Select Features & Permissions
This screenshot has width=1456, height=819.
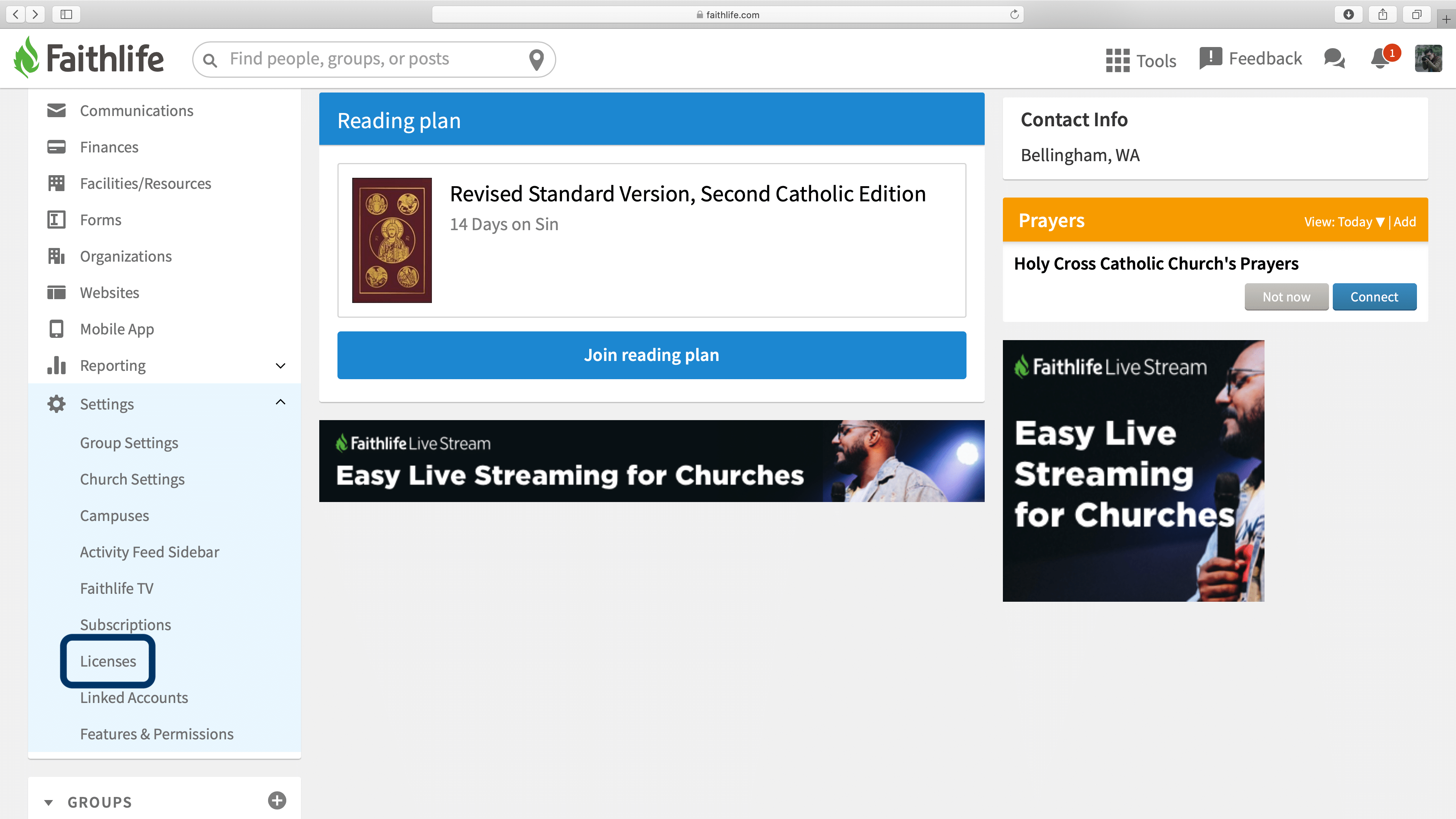(157, 734)
